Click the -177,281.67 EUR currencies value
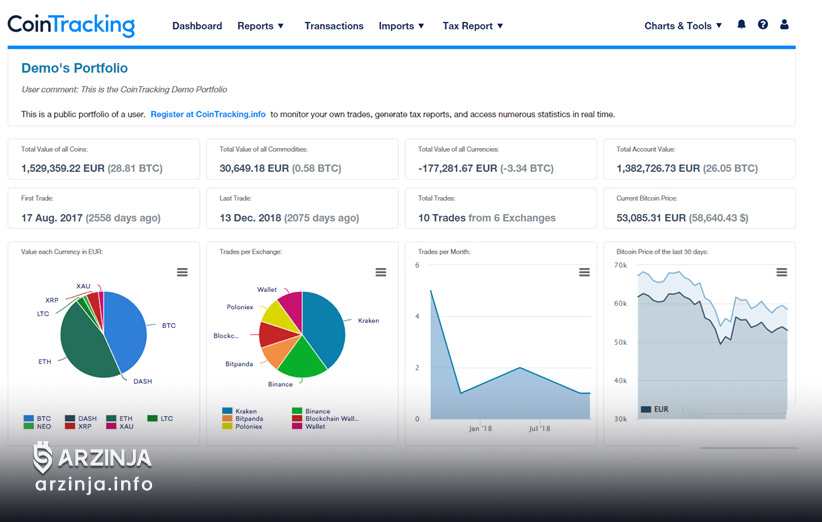This screenshot has width=822, height=522. (458, 168)
